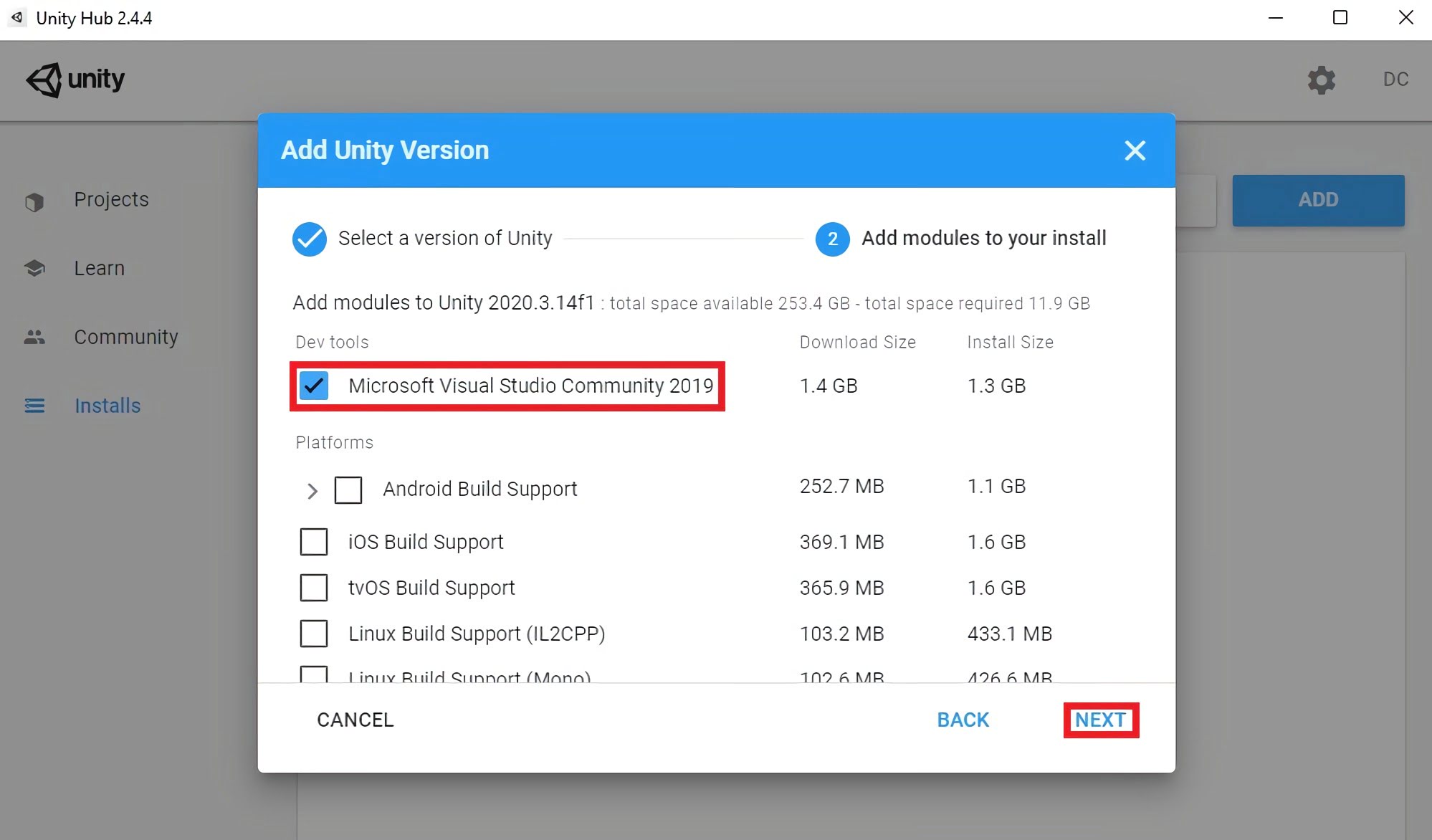Click the CANCEL button

tap(354, 719)
